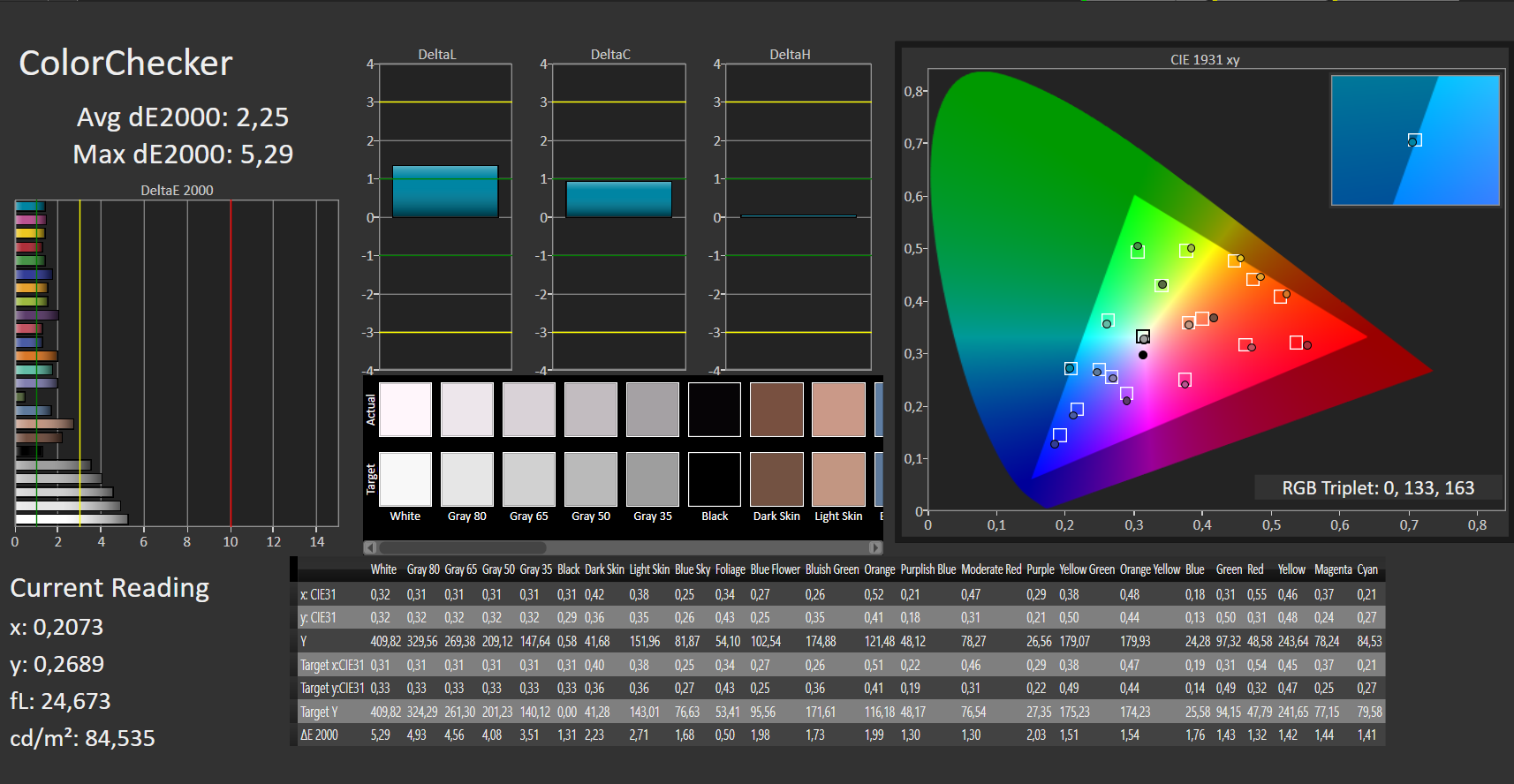Click the Orange Yellow column header
The width and height of the screenshot is (1514, 784).
(1150, 569)
